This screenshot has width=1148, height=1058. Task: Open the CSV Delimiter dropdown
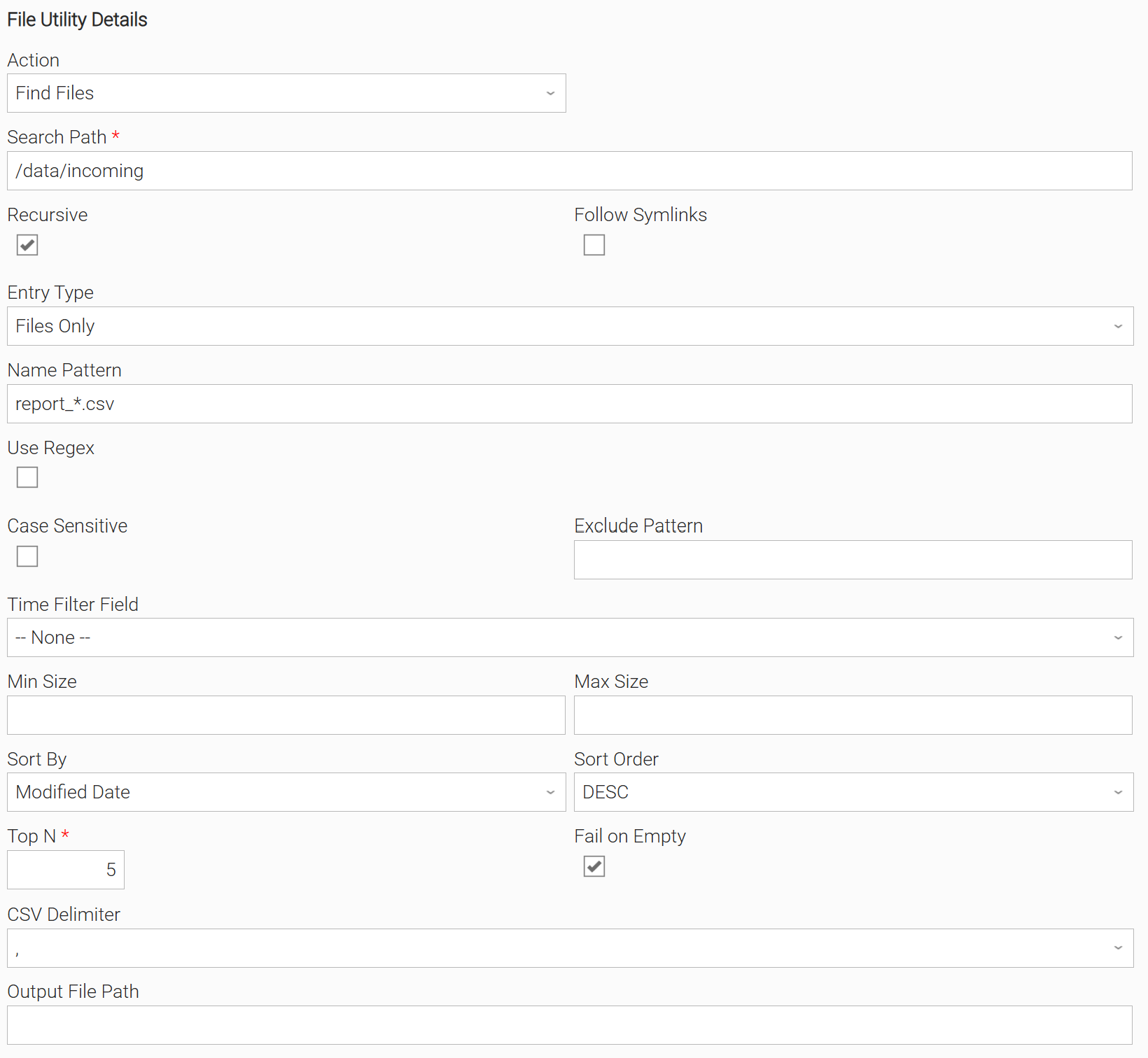(x=570, y=948)
